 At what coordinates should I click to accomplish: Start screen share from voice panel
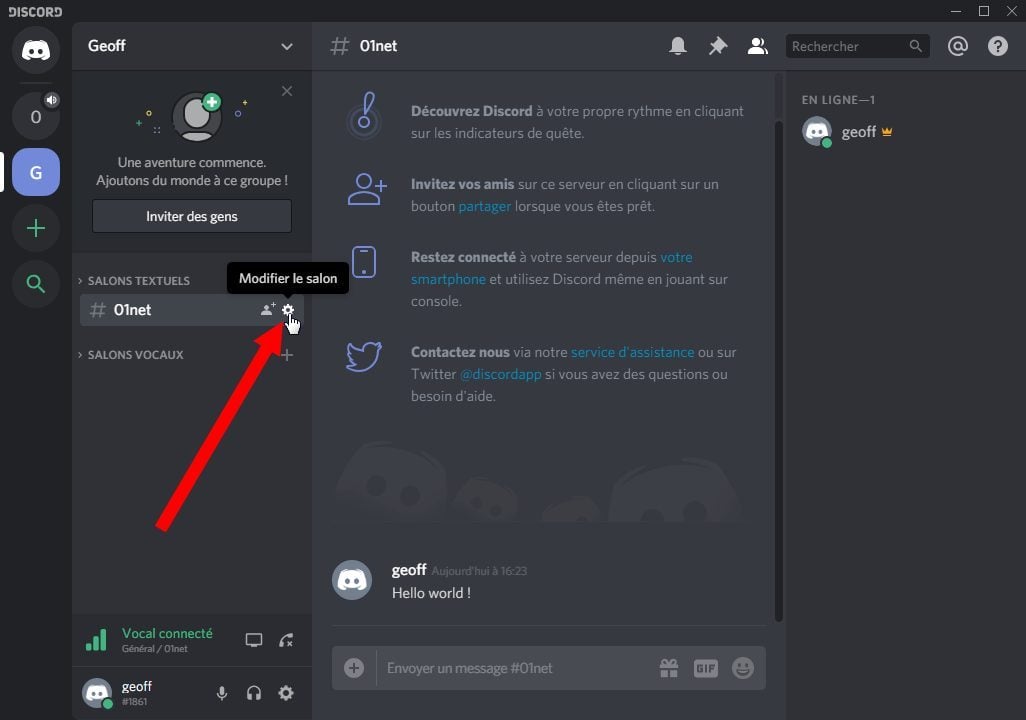pos(254,640)
